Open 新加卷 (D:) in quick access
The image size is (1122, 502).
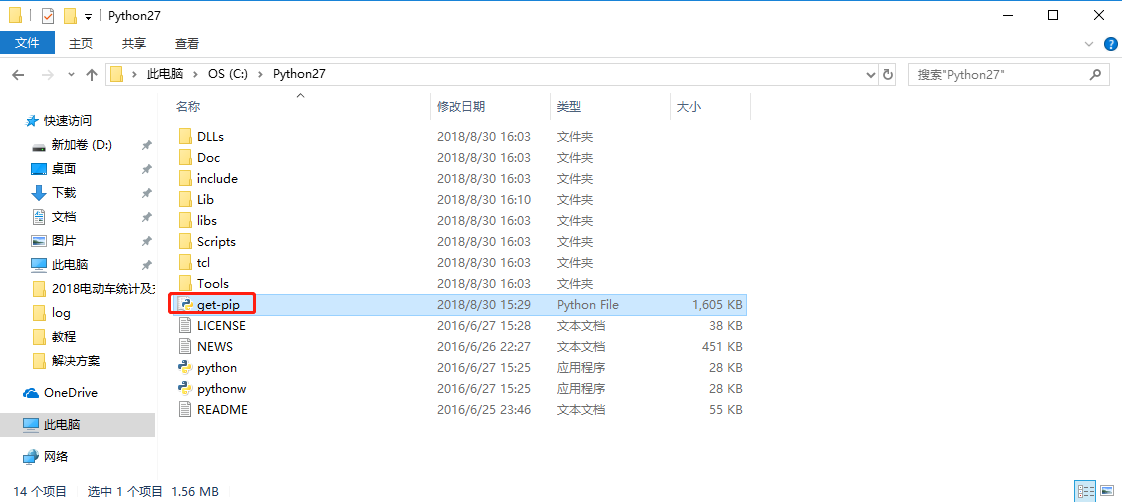pyautogui.click(x=82, y=145)
